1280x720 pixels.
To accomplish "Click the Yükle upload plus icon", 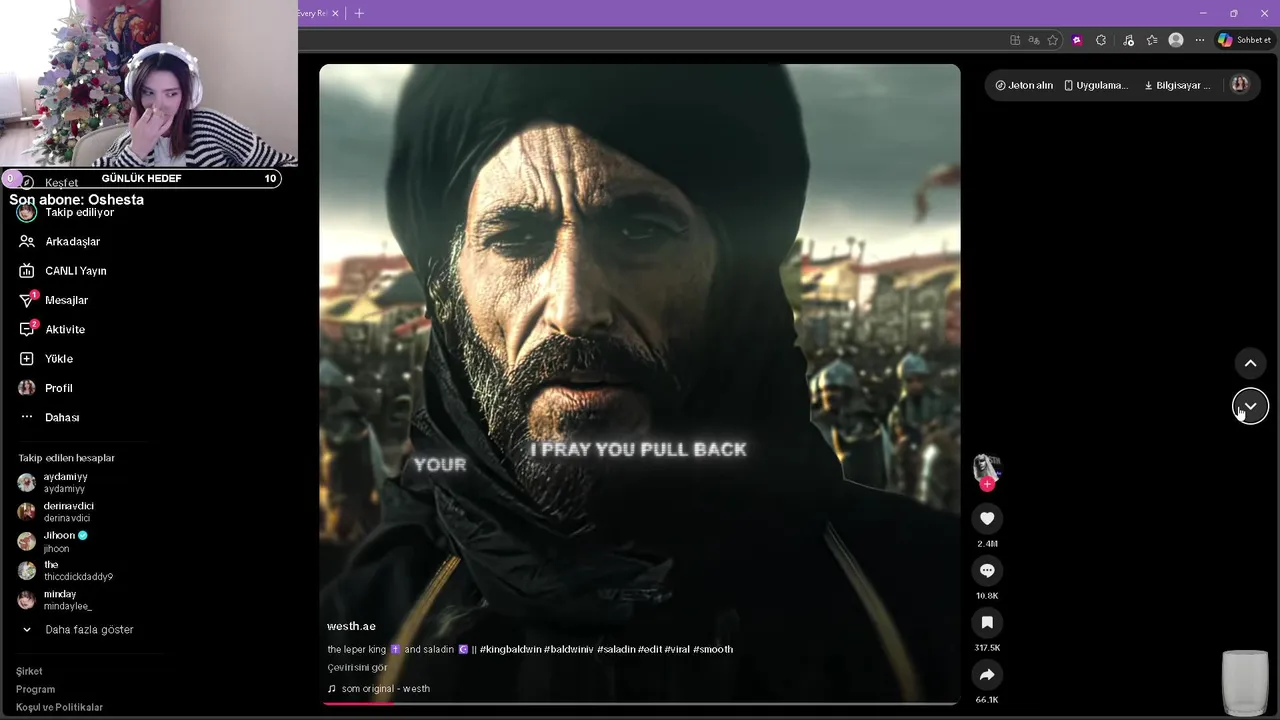I will (x=27, y=358).
